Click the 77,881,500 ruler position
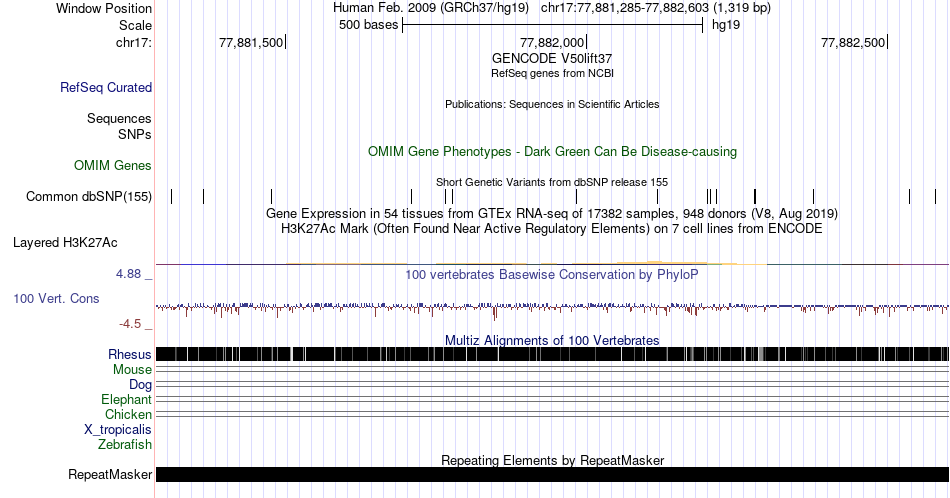Image resolution: width=950 pixels, height=498 pixels. (251, 42)
